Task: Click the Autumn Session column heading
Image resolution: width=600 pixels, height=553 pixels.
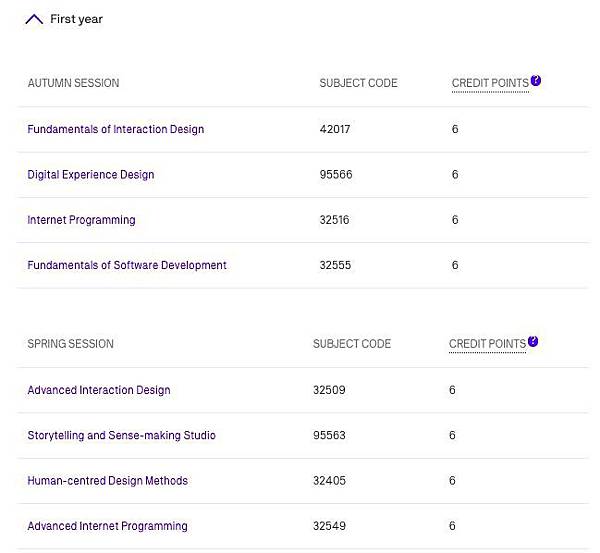Action: tap(73, 83)
